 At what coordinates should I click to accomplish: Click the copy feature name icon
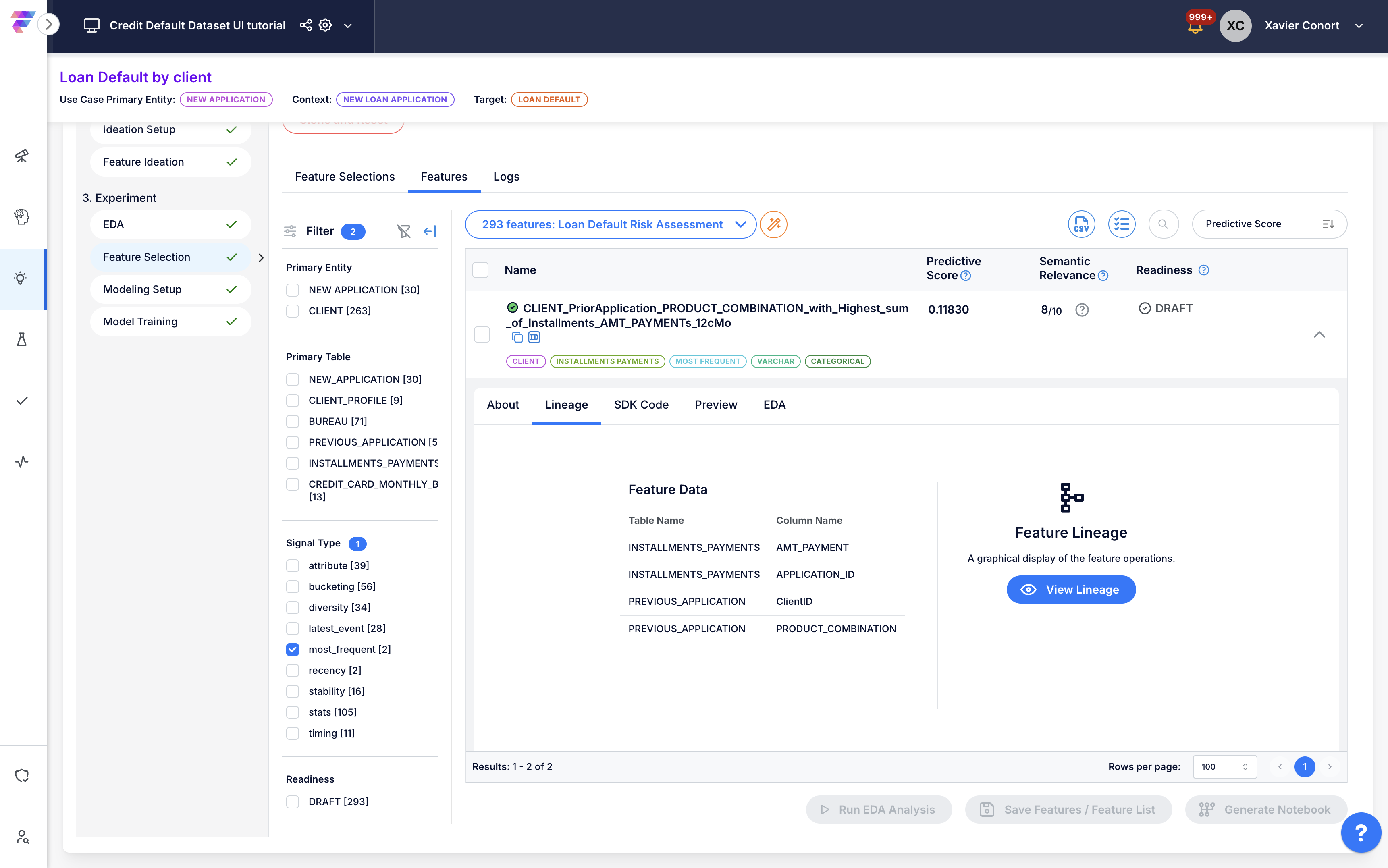(517, 338)
